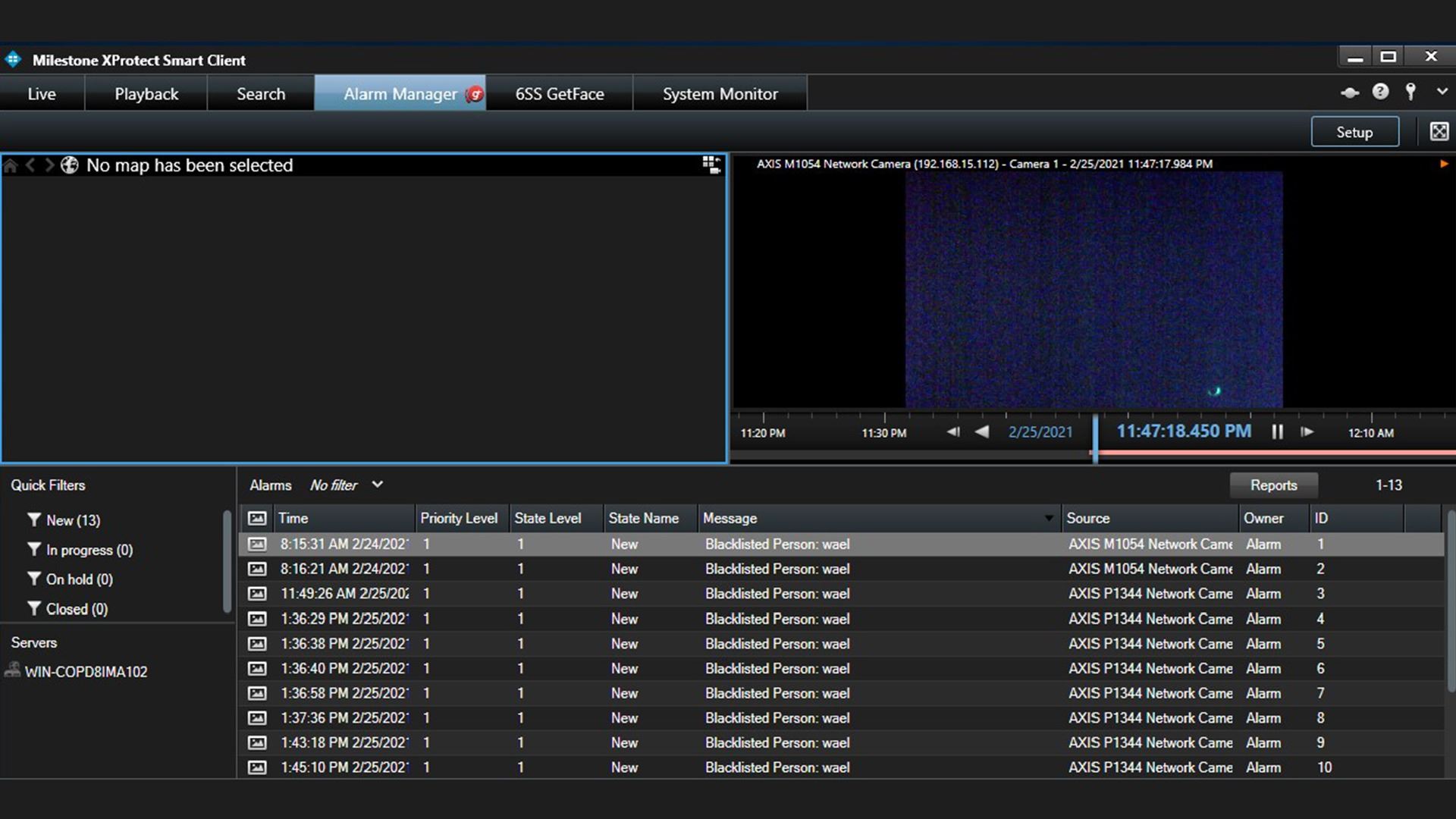
Task: Click image icon of alarm ID 2
Action: [x=258, y=569]
